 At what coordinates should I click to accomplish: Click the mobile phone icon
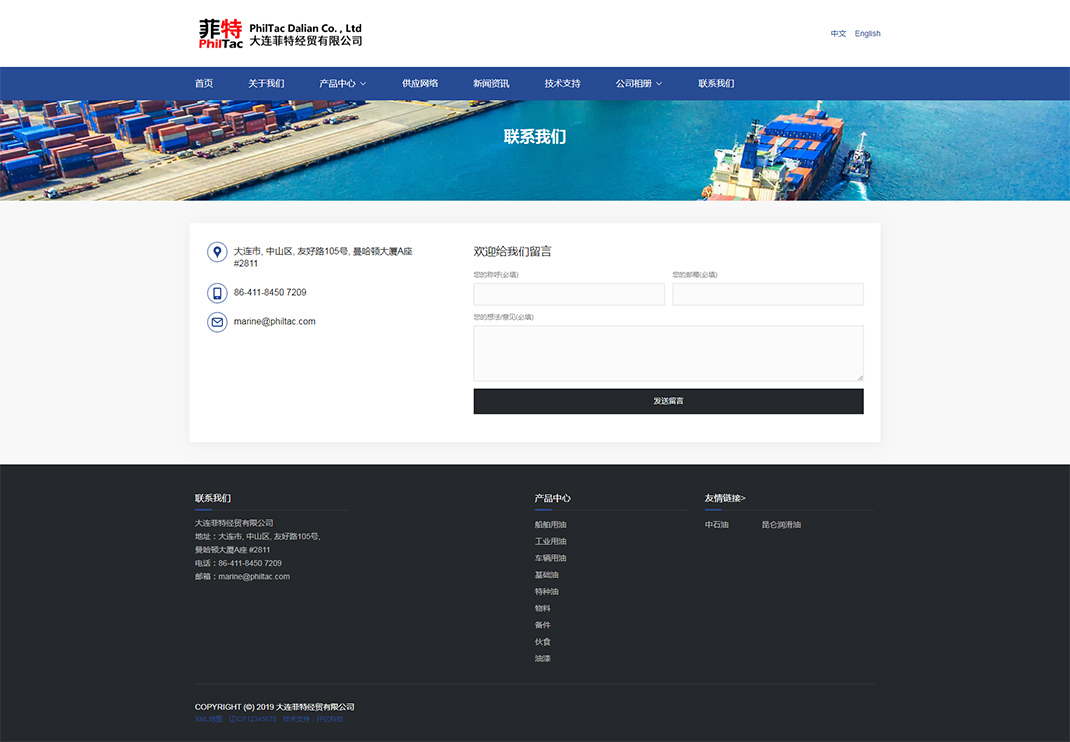point(217,293)
